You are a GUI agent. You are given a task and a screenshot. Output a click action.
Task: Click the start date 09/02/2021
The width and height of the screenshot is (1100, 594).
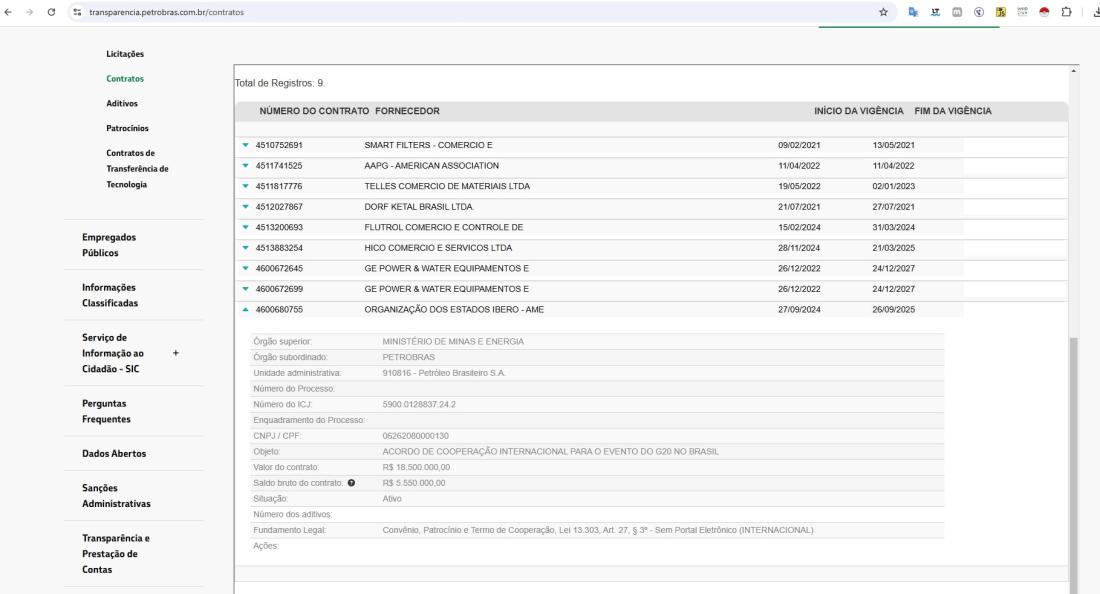799,145
